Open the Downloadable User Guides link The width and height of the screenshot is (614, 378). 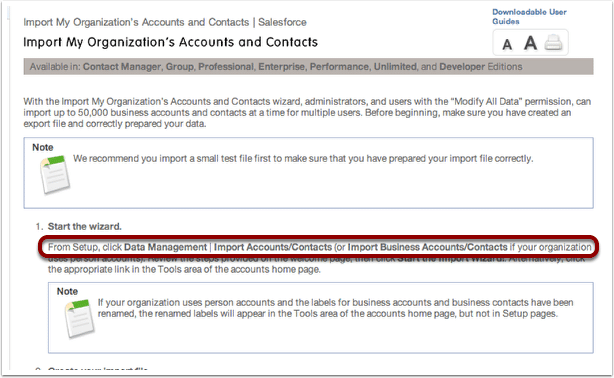[529, 17]
